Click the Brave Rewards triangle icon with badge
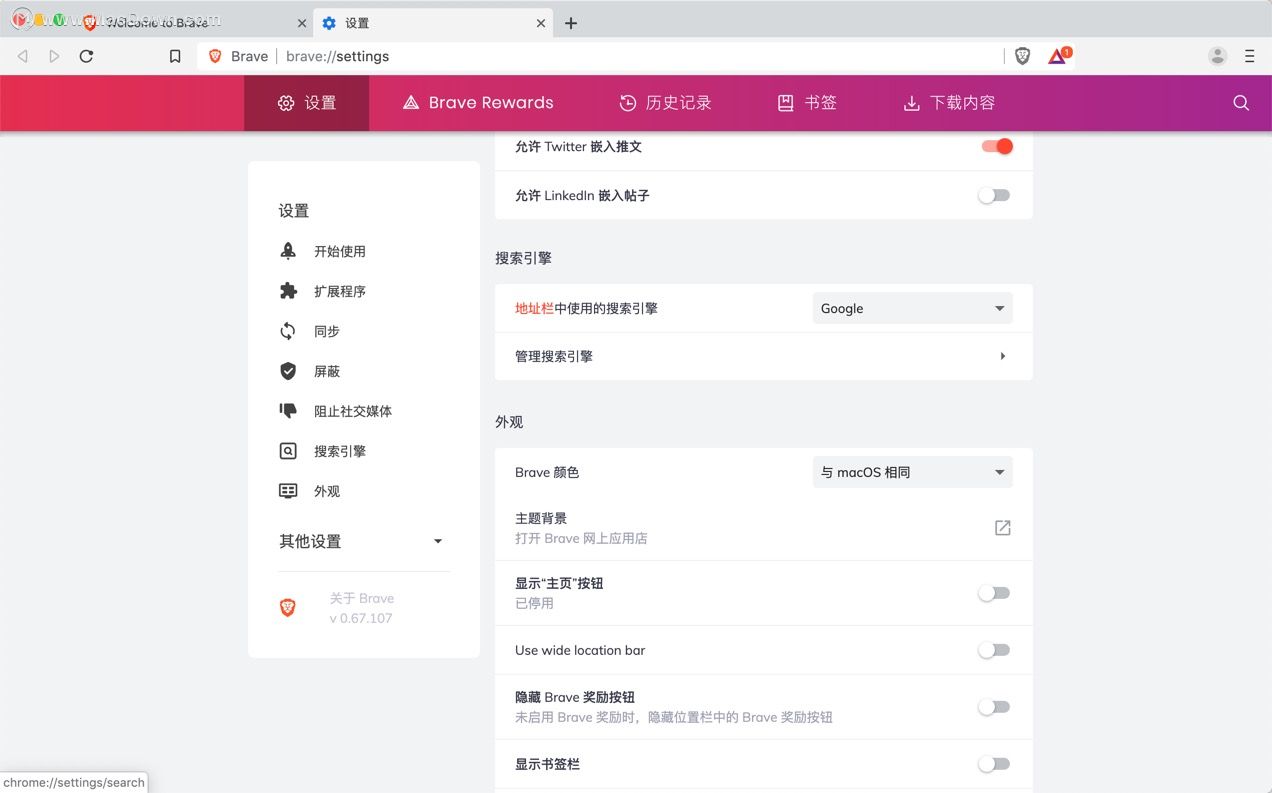The height and width of the screenshot is (793, 1272). 1059,56
